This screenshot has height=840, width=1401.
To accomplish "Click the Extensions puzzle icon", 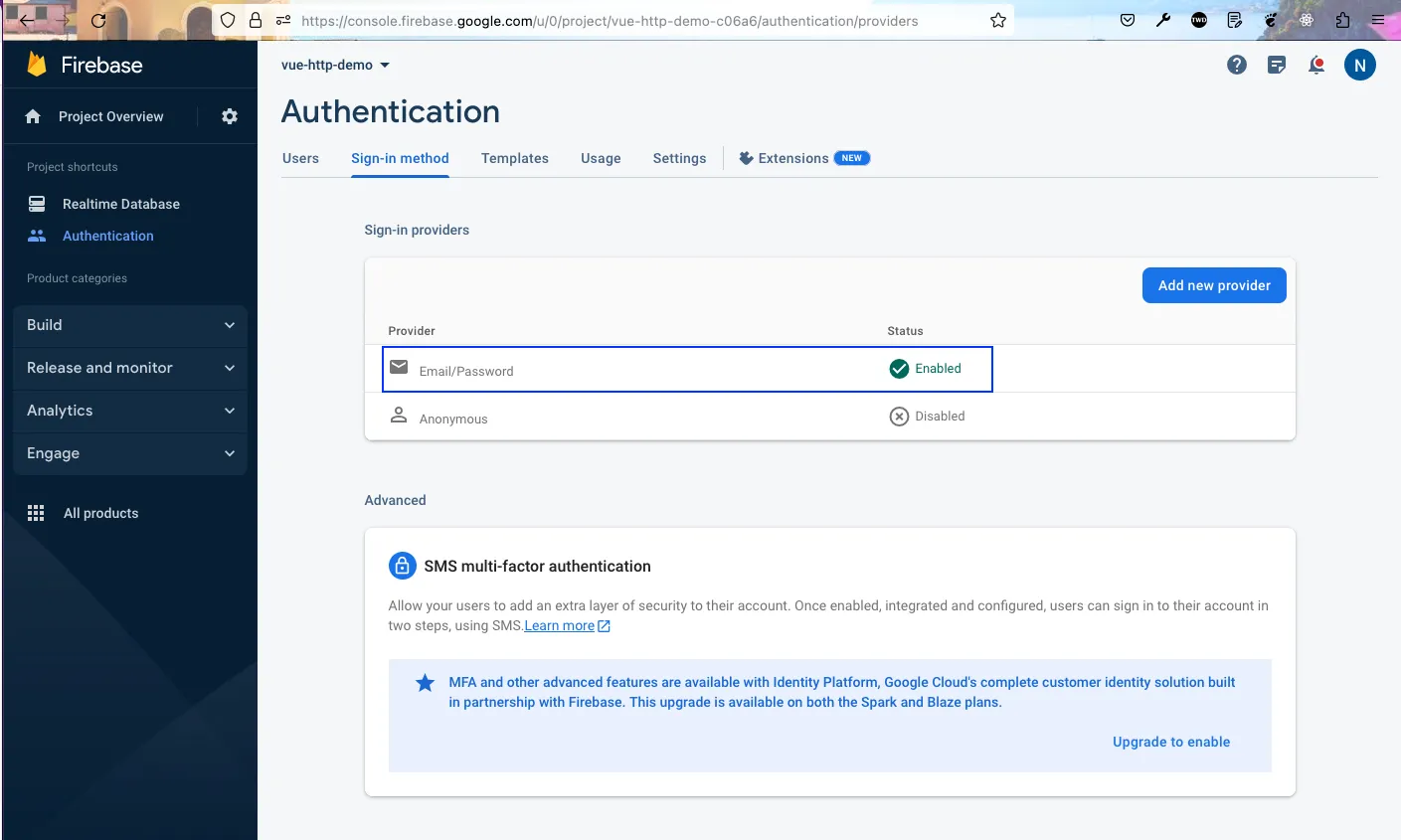I will (746, 158).
